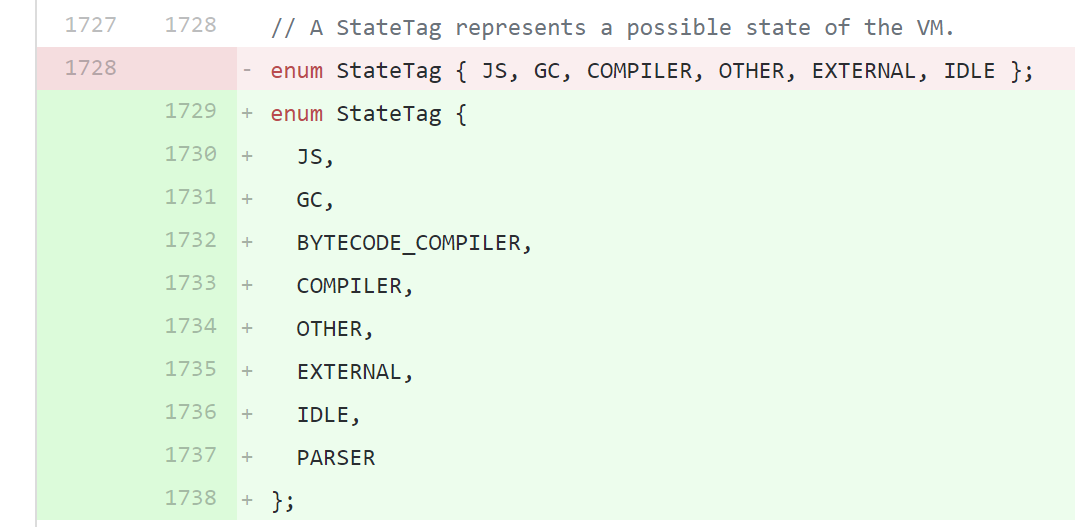Click the minus marker on removed enum line
The image size is (1075, 527).
(x=247, y=71)
